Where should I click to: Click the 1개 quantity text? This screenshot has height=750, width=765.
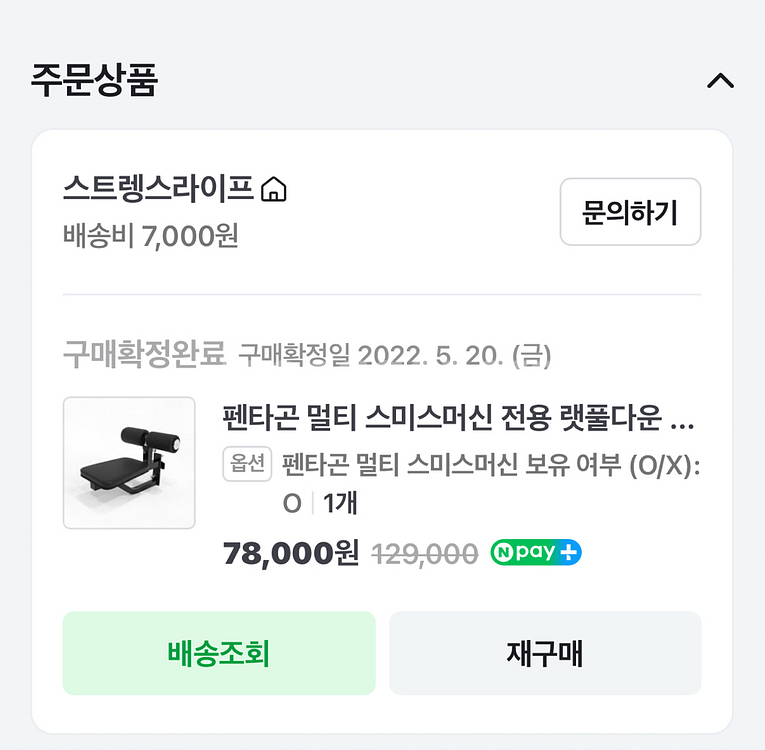340,503
